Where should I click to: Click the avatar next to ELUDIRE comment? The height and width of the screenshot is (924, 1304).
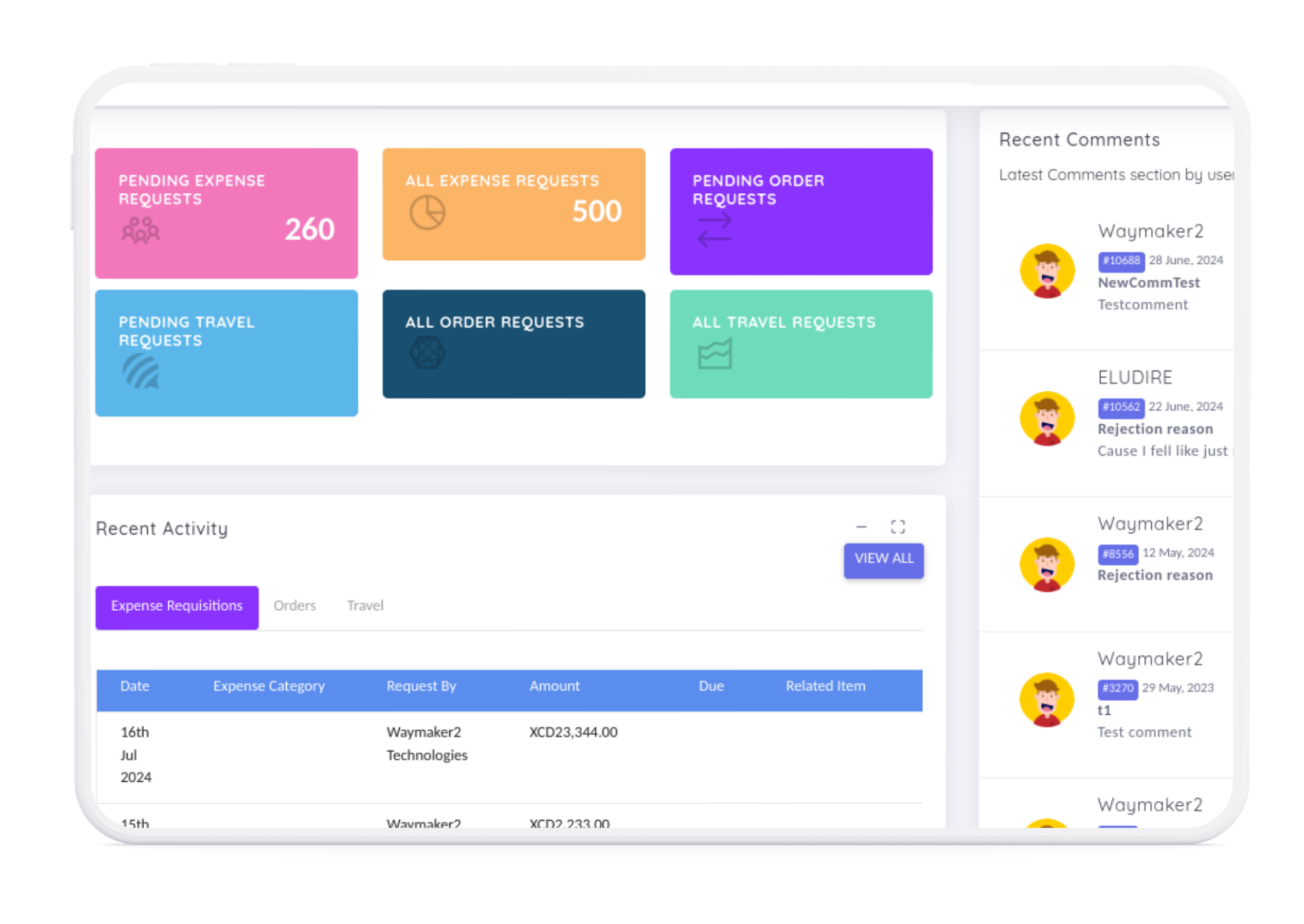[x=1047, y=418]
